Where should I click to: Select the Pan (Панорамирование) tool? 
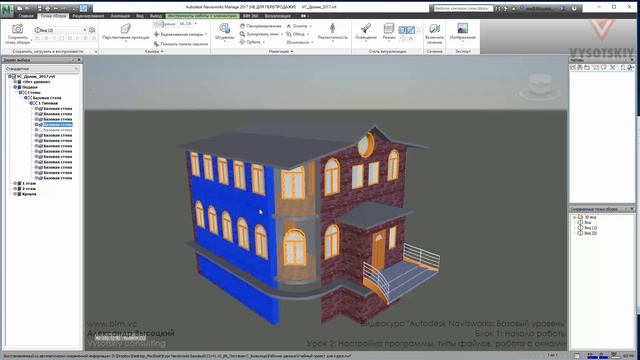click(261, 26)
